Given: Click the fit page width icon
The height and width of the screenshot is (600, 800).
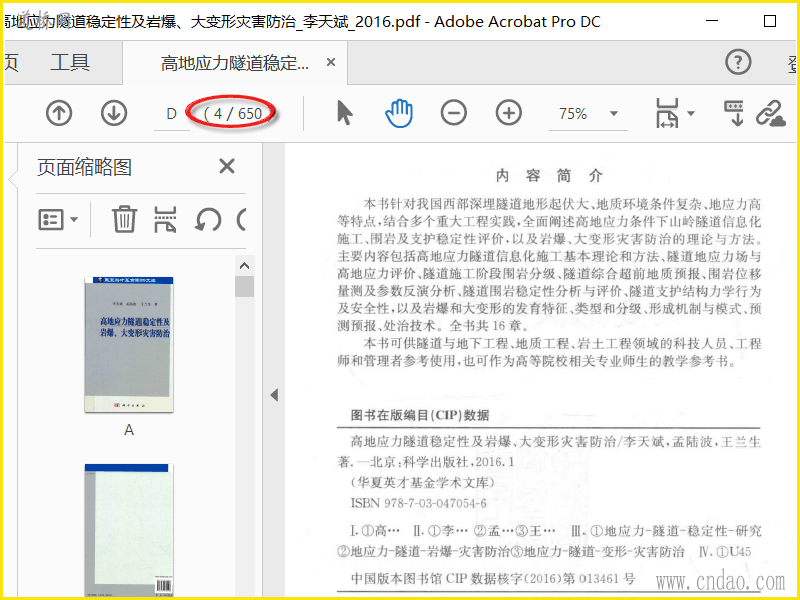Looking at the screenshot, I should (667, 113).
